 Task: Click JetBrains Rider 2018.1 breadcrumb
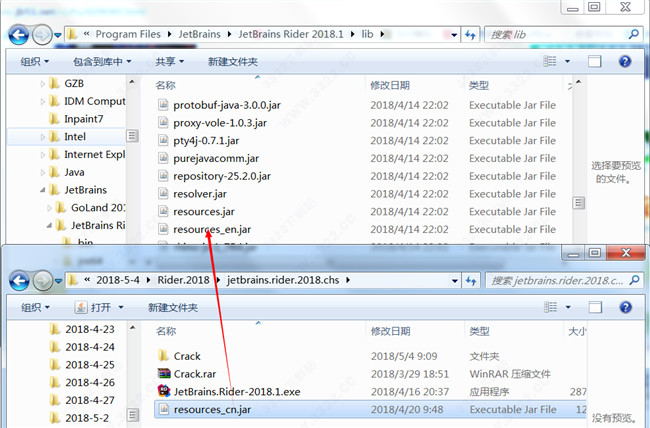click(291, 34)
